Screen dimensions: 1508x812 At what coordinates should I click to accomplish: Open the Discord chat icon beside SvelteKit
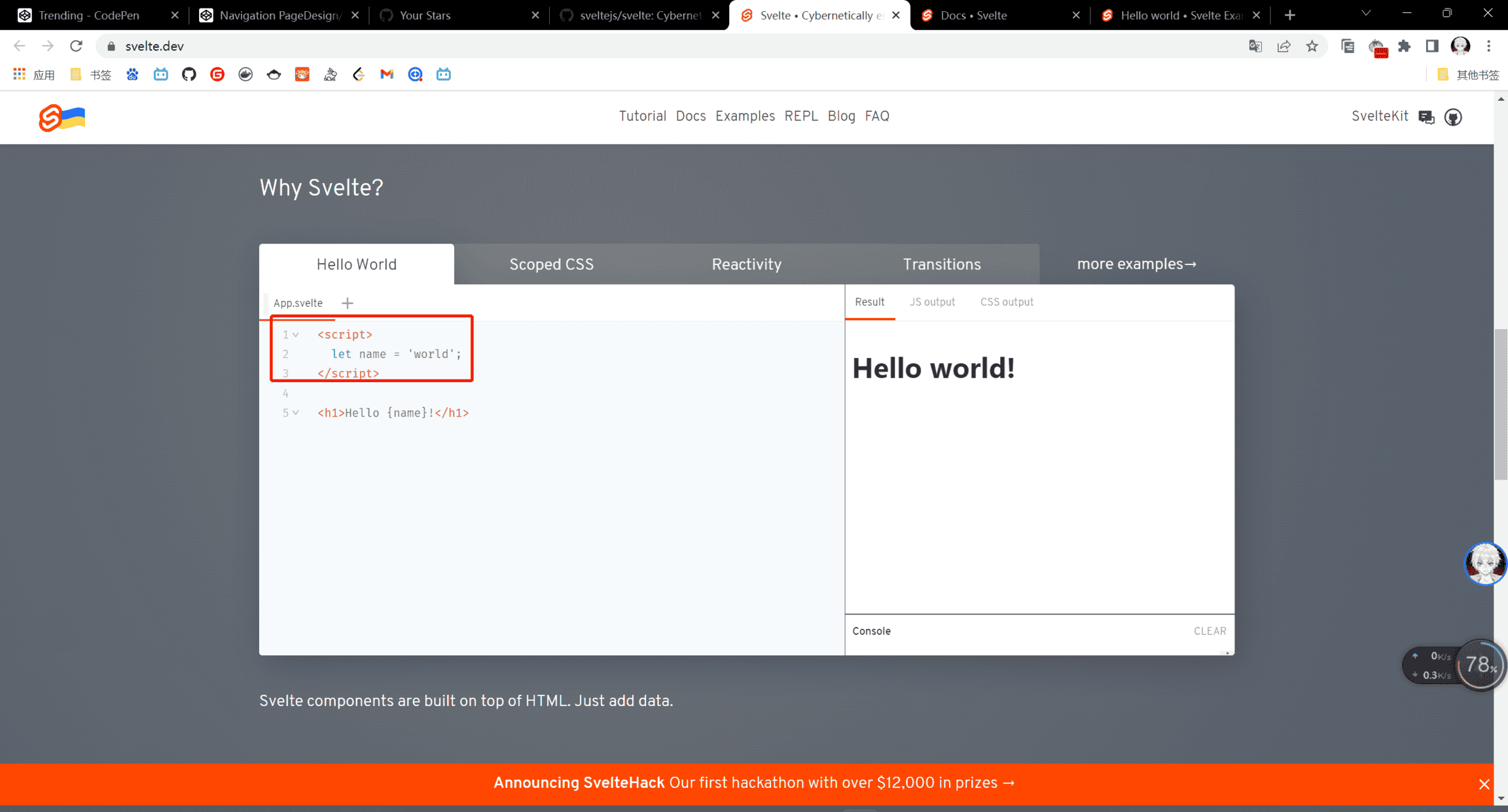click(x=1426, y=117)
